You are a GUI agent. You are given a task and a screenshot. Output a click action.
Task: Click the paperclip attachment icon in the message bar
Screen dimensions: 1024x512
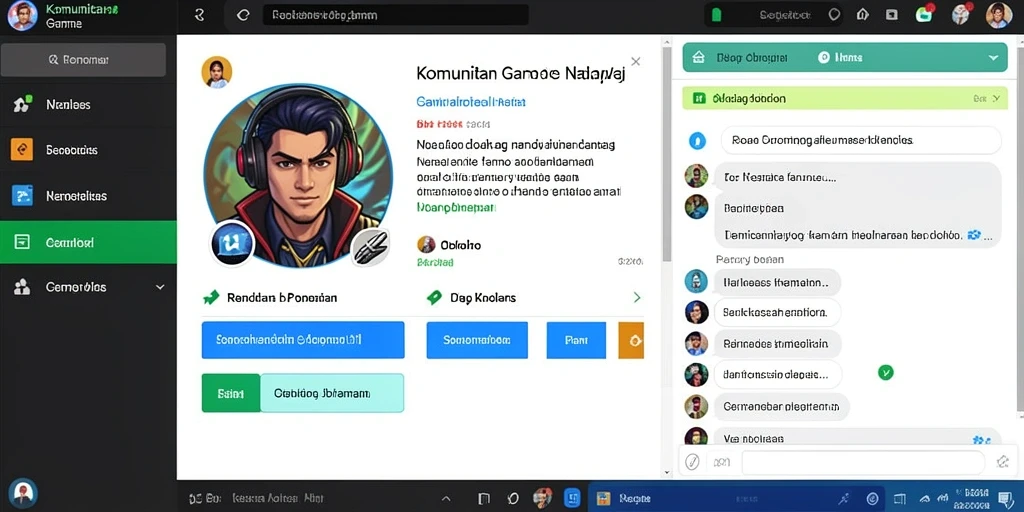[692, 462]
